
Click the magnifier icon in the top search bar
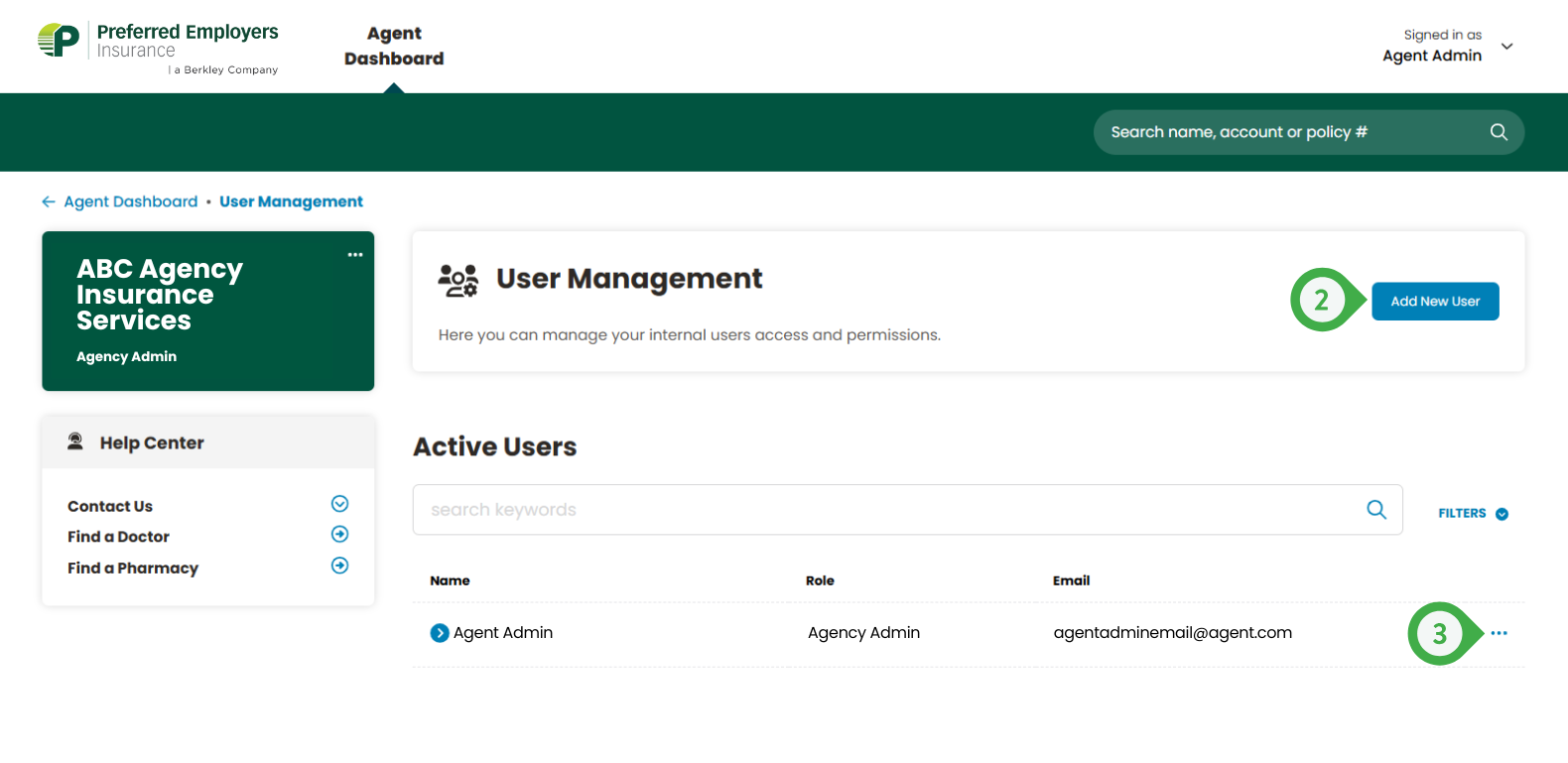pos(1499,132)
